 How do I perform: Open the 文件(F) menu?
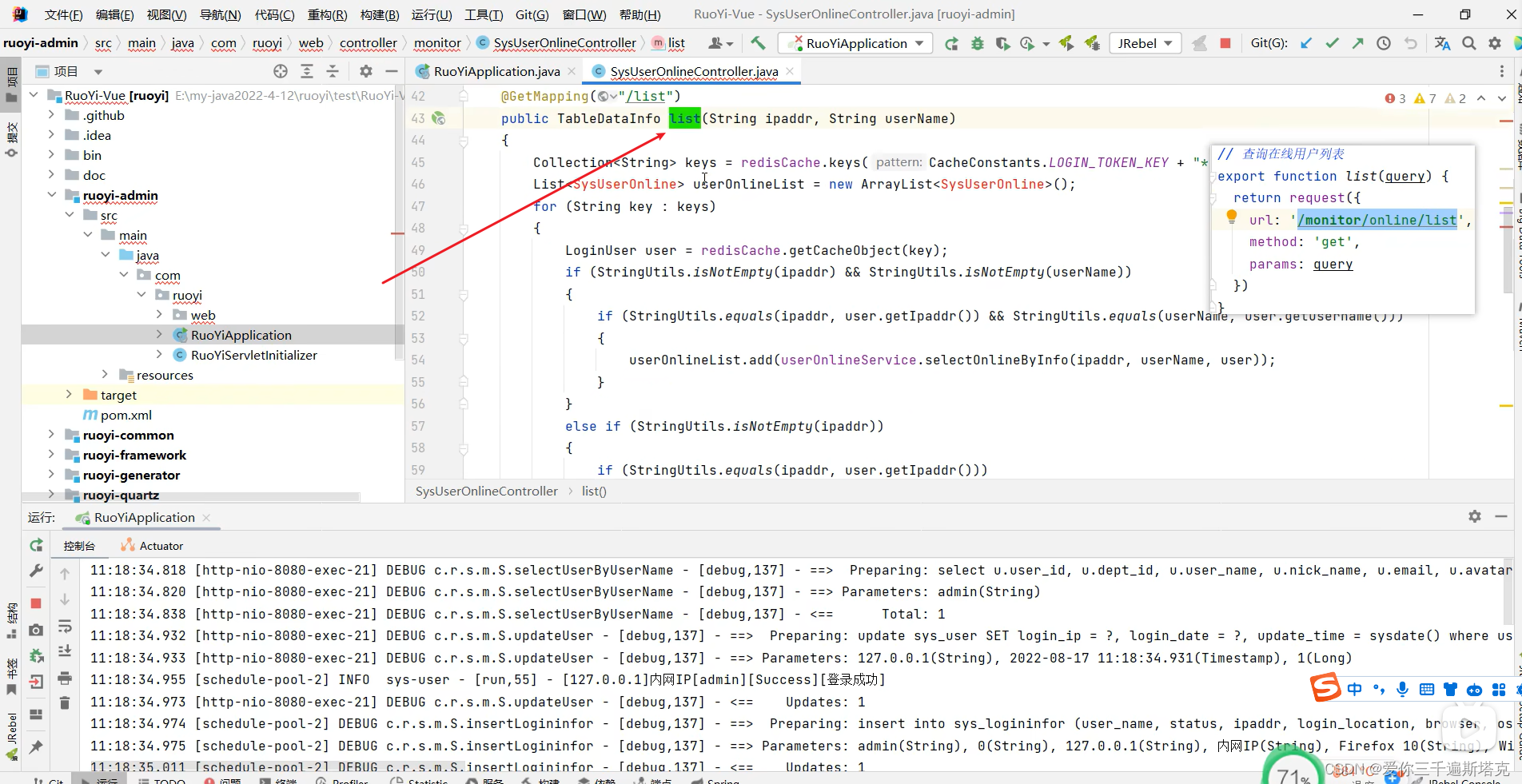tap(63, 14)
